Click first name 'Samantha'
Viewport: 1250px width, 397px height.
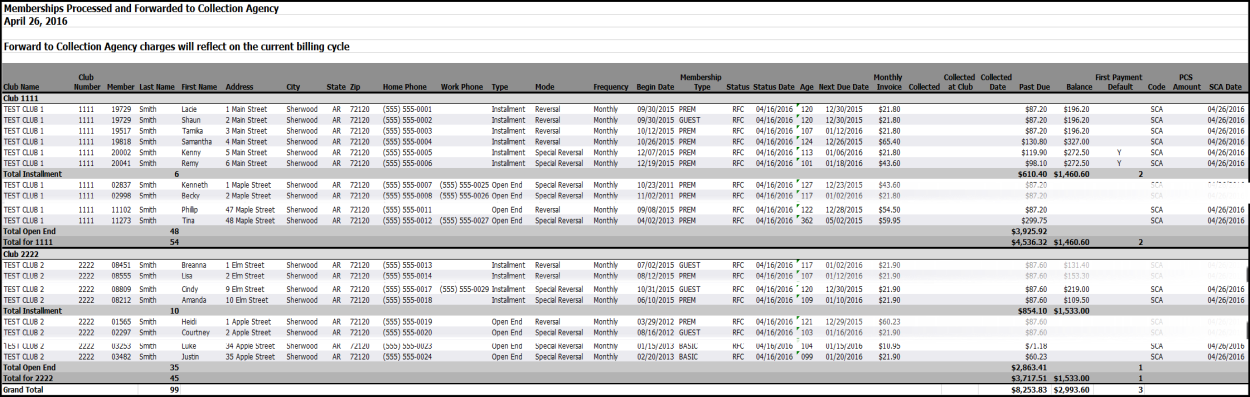[197, 141]
